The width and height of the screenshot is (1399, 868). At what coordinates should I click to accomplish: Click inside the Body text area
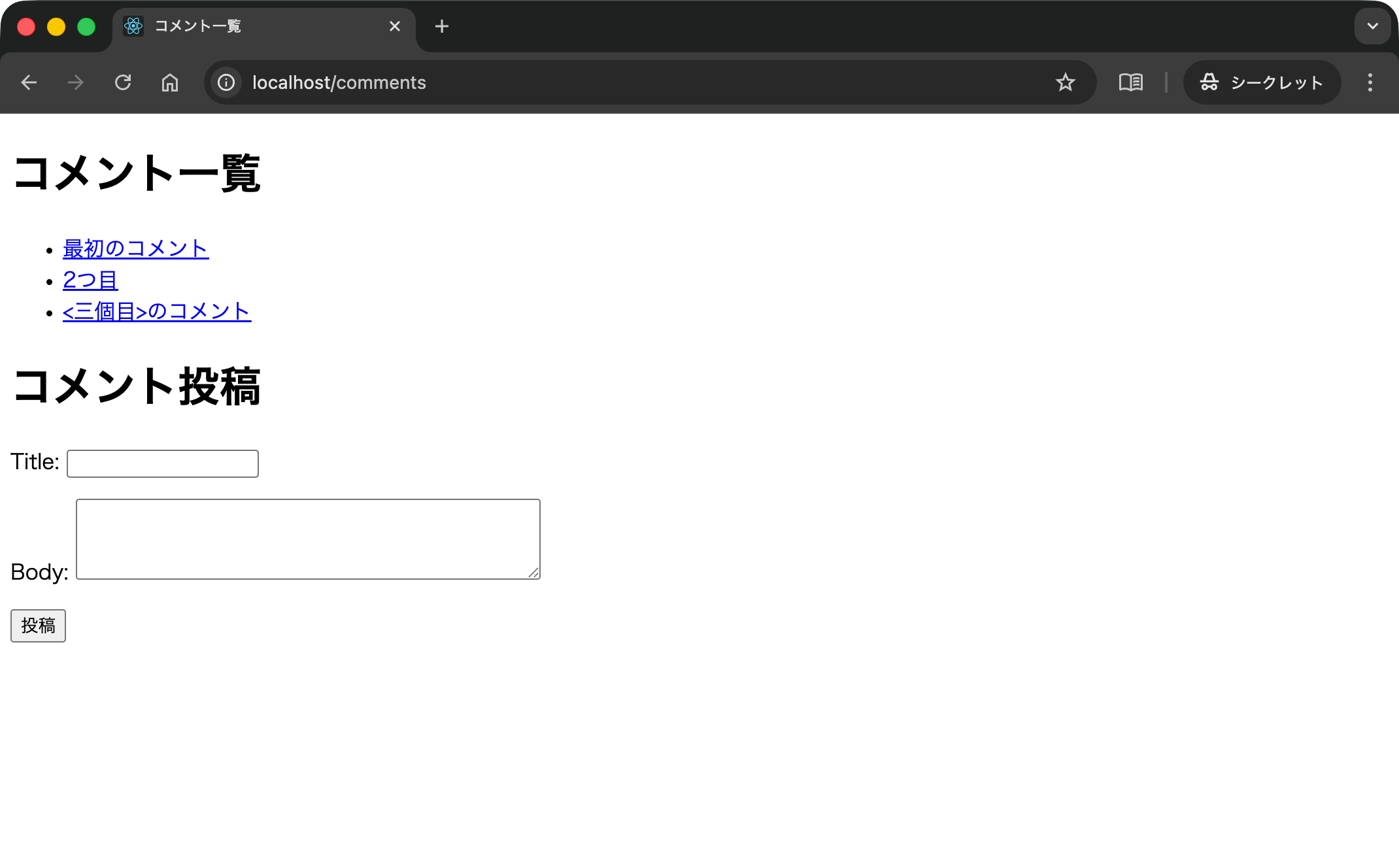tap(307, 539)
